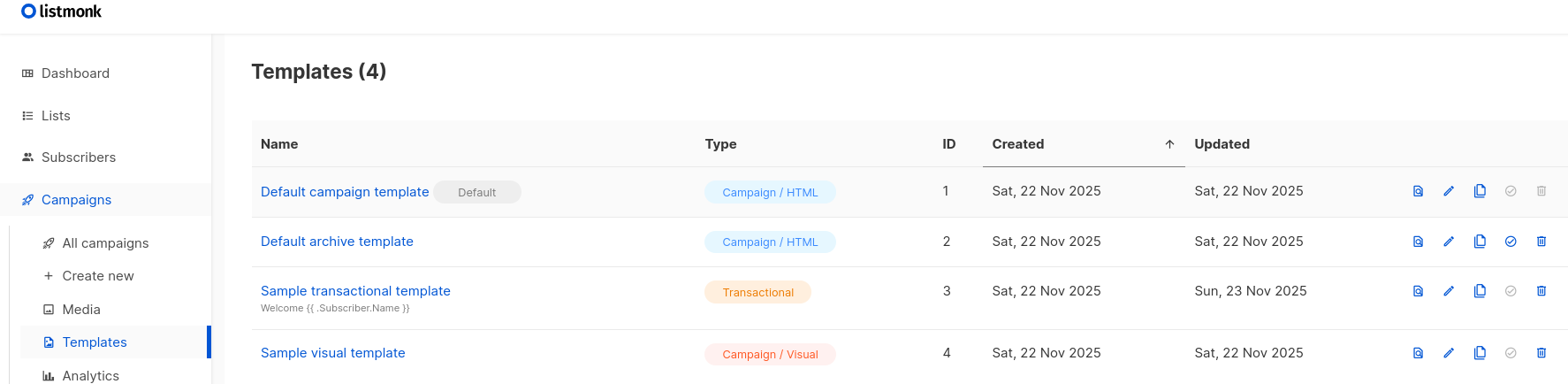
Task: Edit the Default archive template
Action: pos(1449,242)
